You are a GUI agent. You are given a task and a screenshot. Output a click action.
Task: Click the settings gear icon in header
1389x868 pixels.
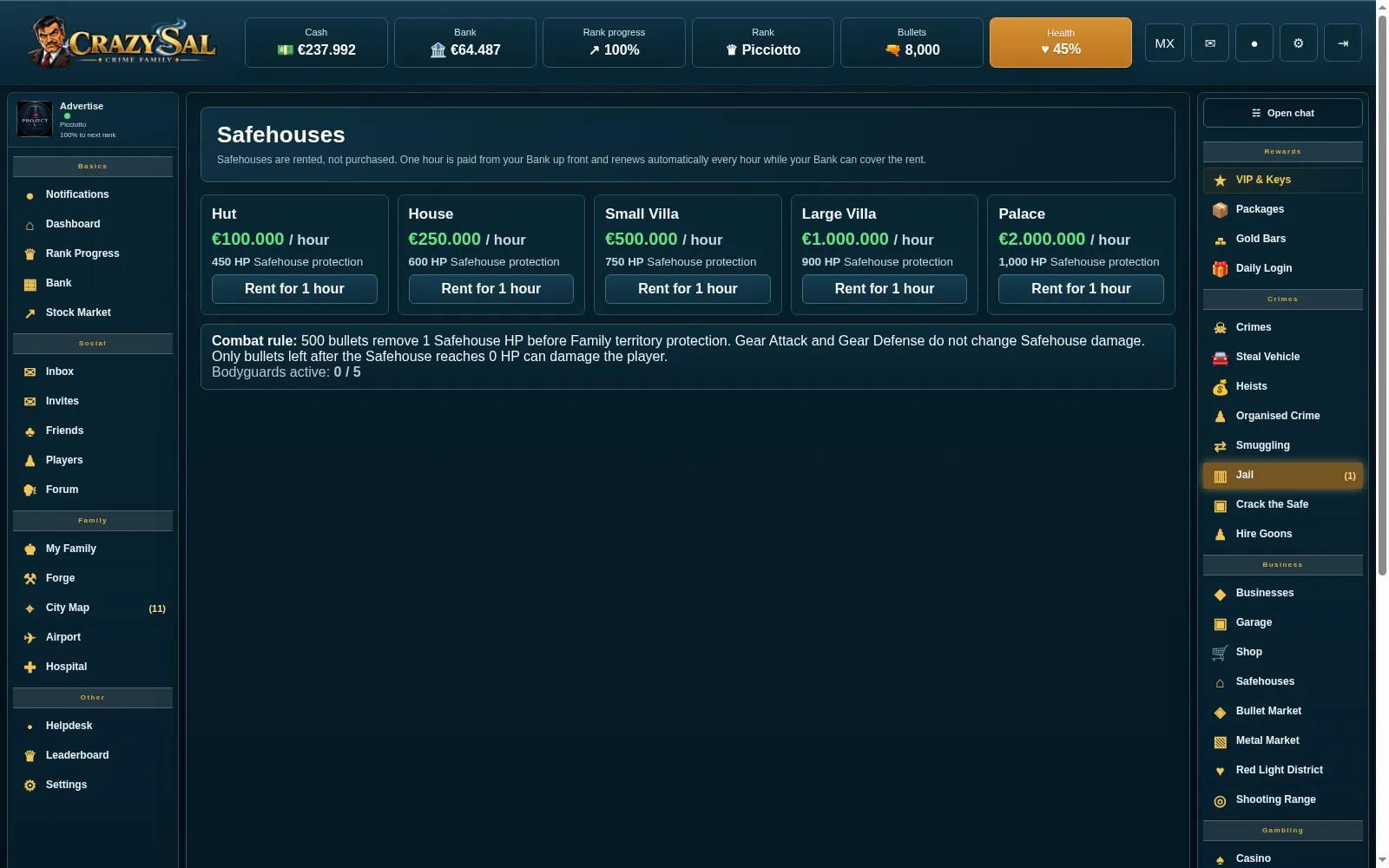pyautogui.click(x=1298, y=43)
